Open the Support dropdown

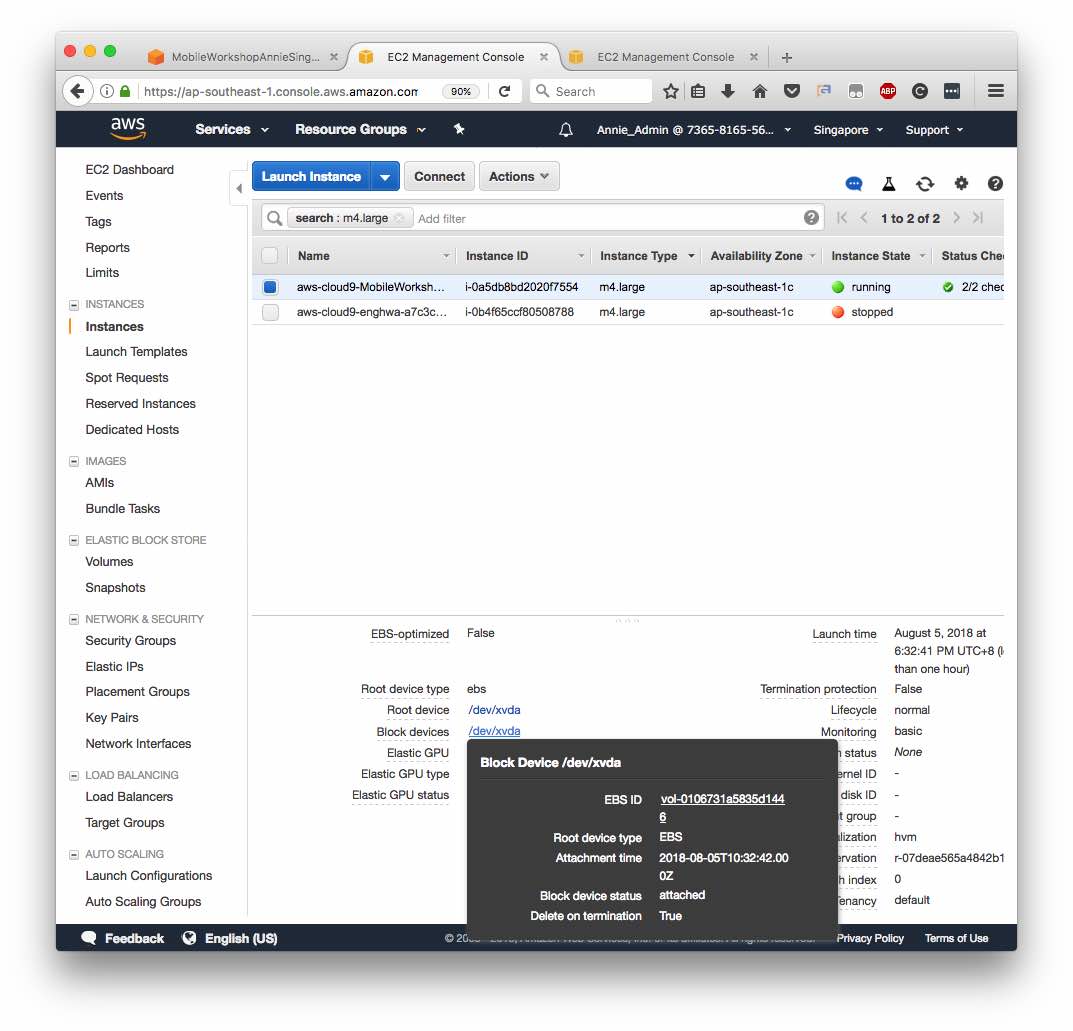tap(934, 130)
